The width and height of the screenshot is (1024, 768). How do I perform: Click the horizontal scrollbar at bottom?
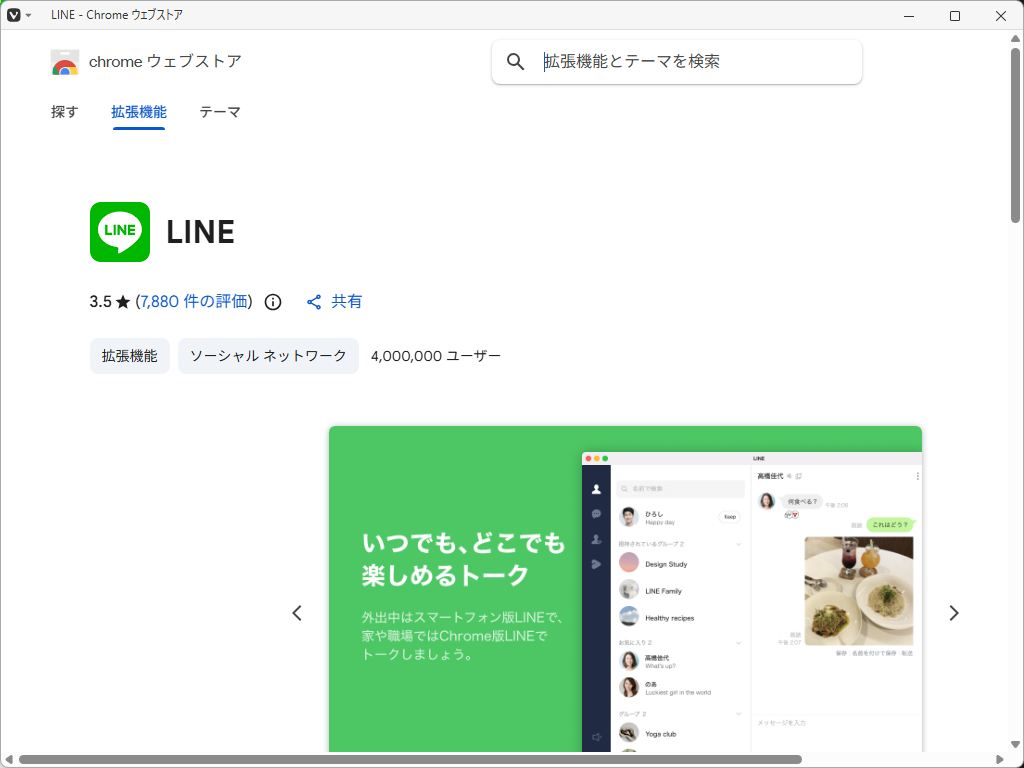pos(410,760)
